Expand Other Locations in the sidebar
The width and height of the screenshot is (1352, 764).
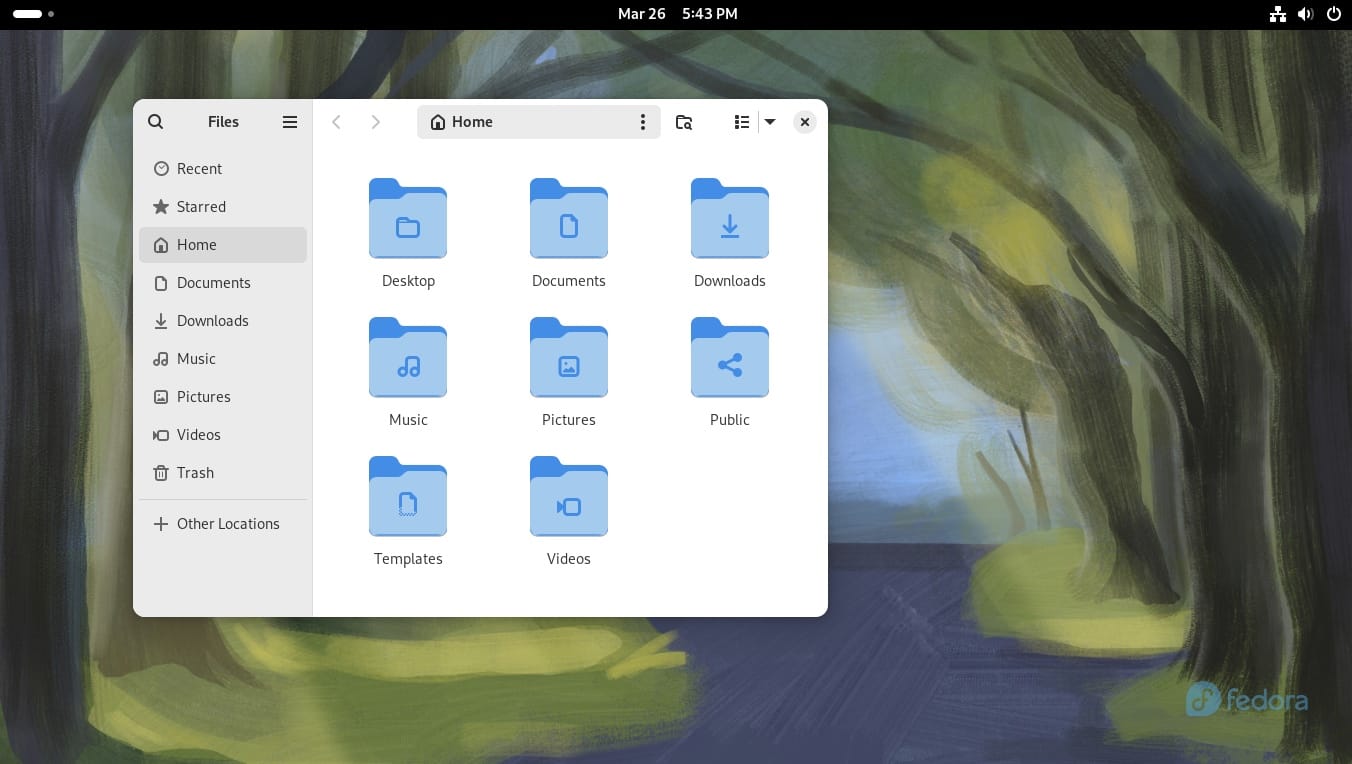[x=228, y=523]
